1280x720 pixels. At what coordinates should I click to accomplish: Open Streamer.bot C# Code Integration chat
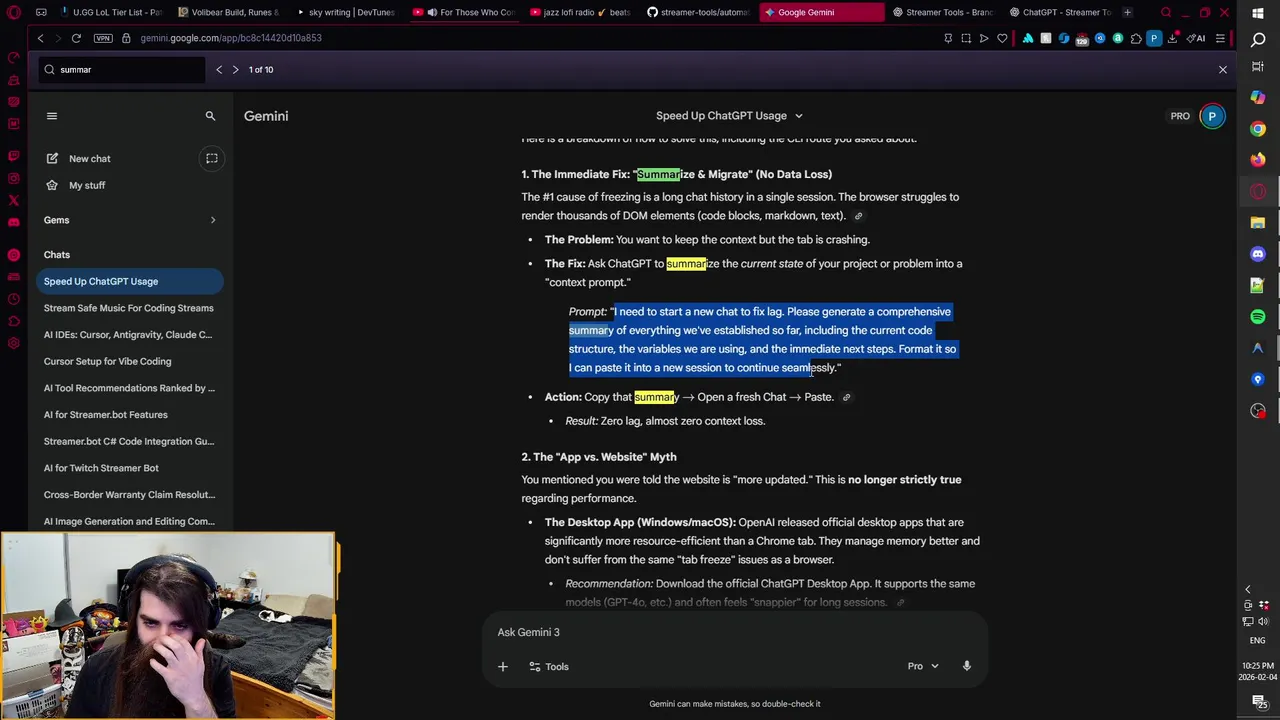(129, 441)
